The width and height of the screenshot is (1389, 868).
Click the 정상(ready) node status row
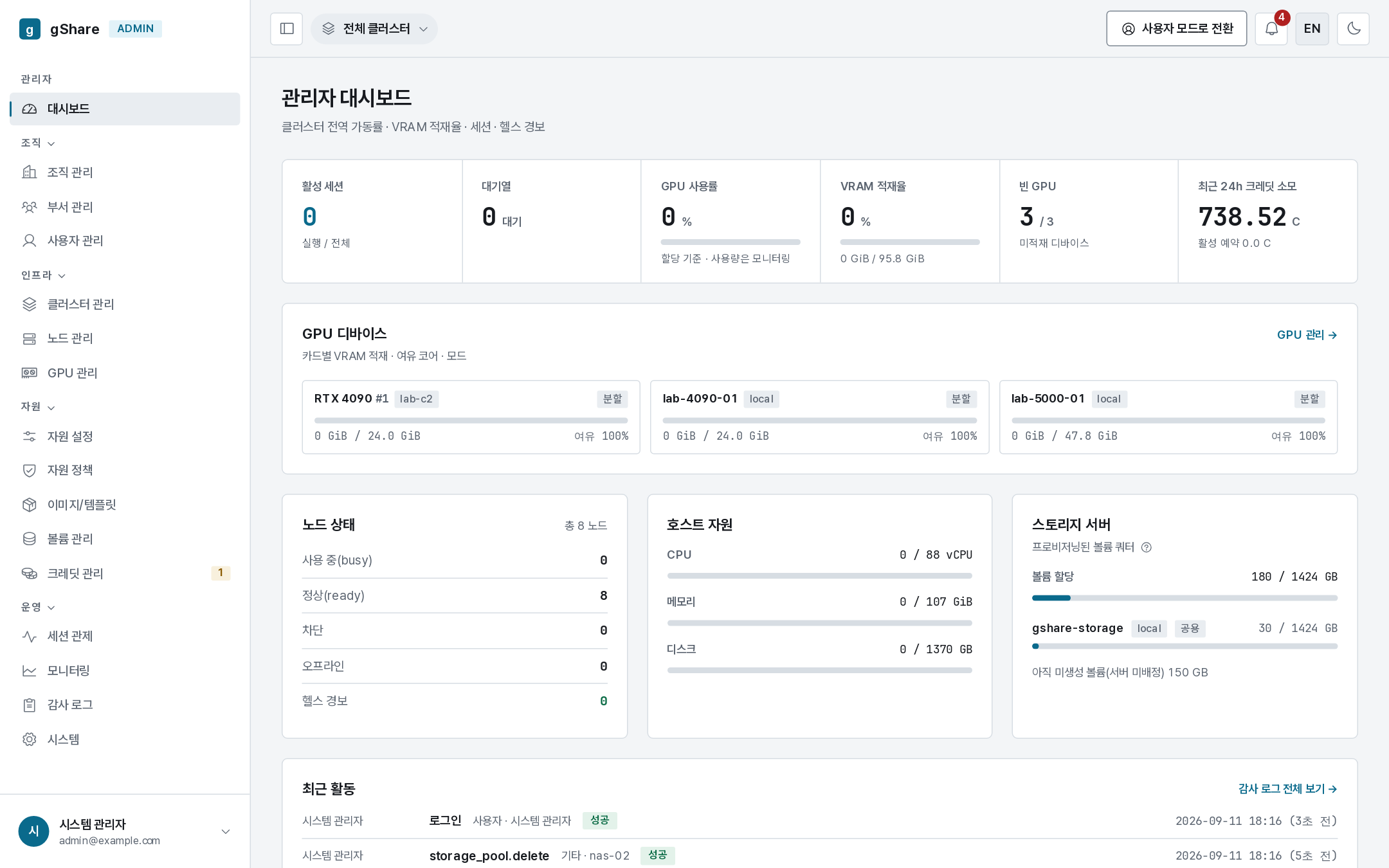455,595
